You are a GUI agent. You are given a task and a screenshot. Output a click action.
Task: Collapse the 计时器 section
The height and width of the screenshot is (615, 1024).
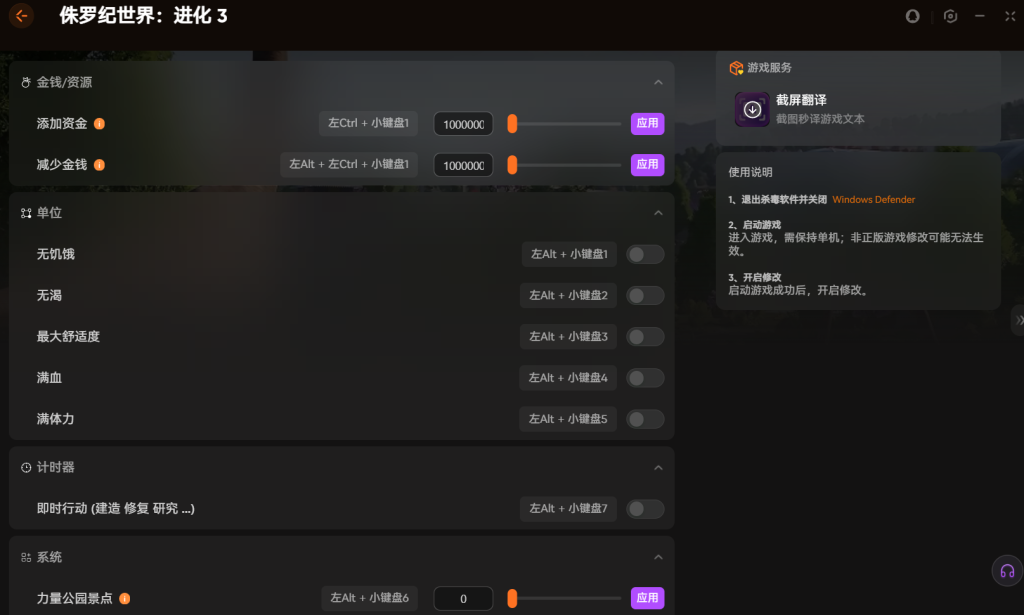(658, 468)
